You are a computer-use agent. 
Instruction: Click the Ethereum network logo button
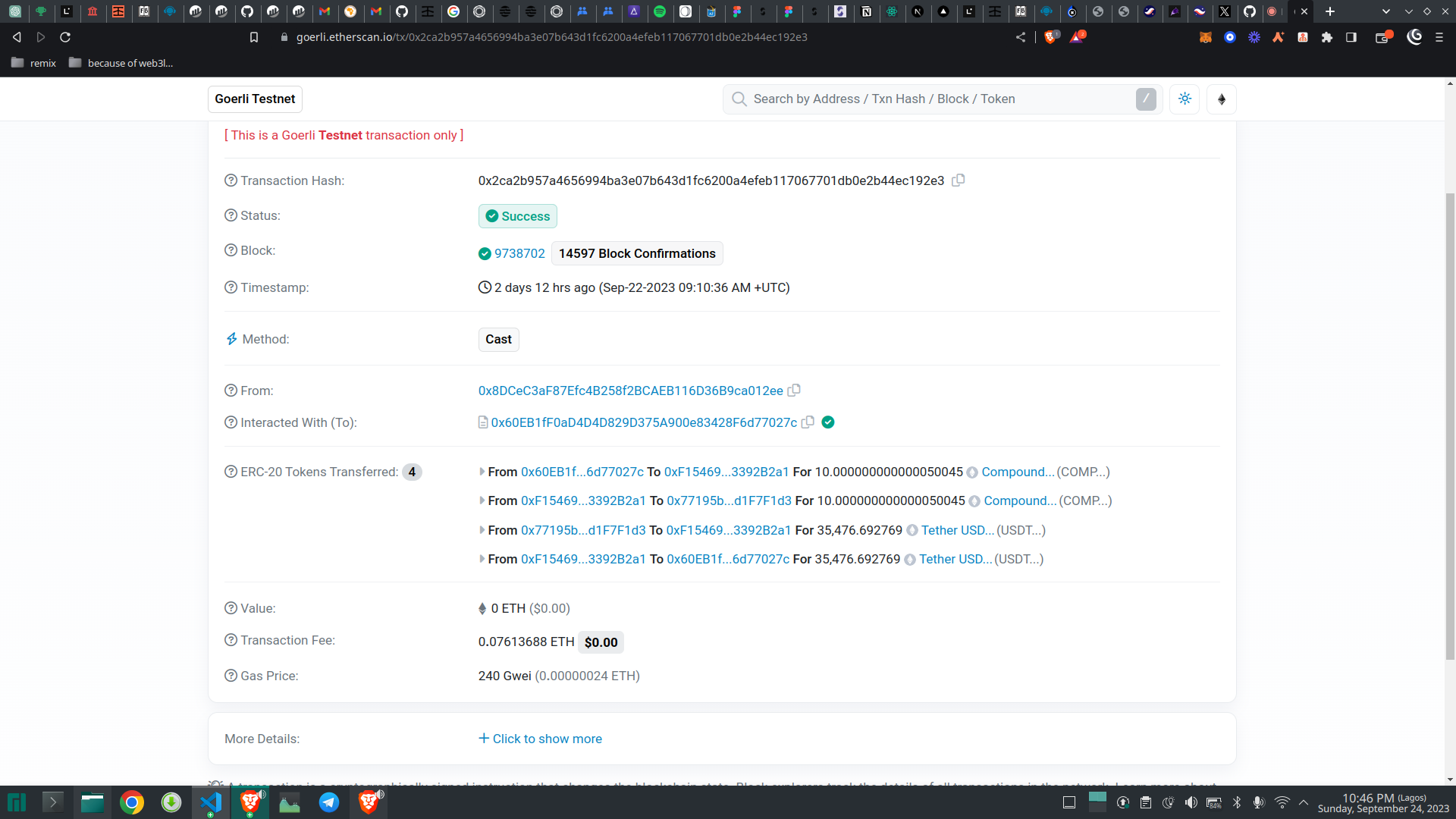click(x=1221, y=99)
